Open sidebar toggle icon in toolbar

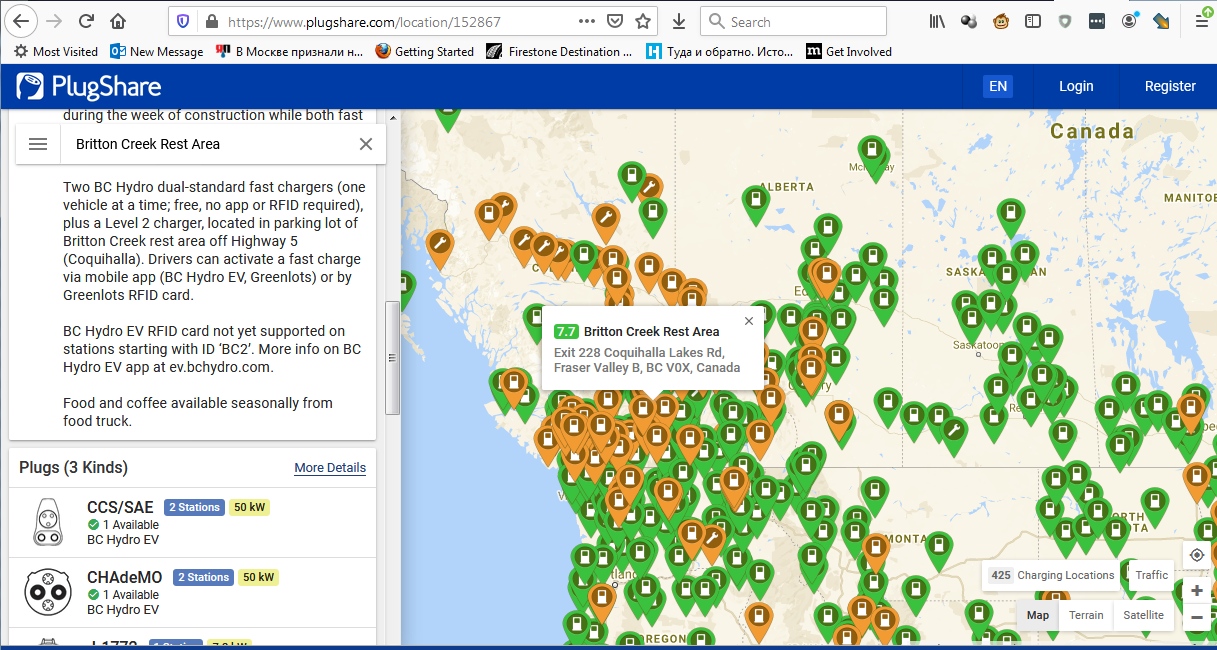[x=1033, y=21]
